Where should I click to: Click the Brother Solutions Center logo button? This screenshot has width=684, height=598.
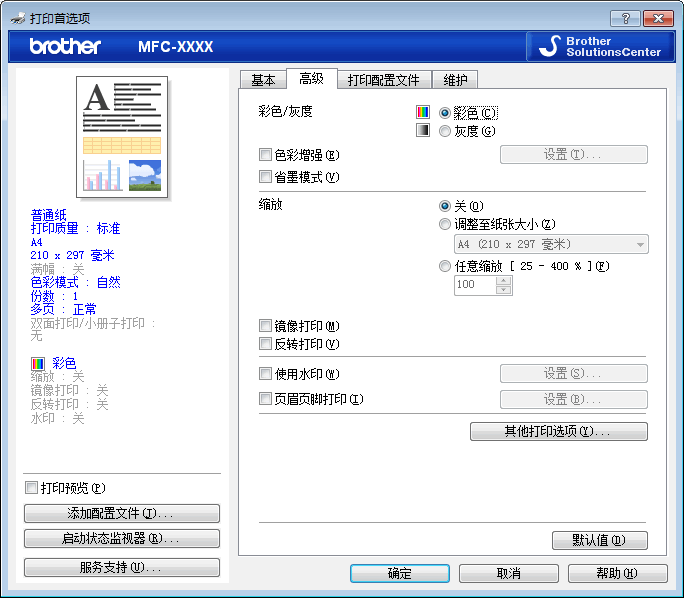(598, 46)
